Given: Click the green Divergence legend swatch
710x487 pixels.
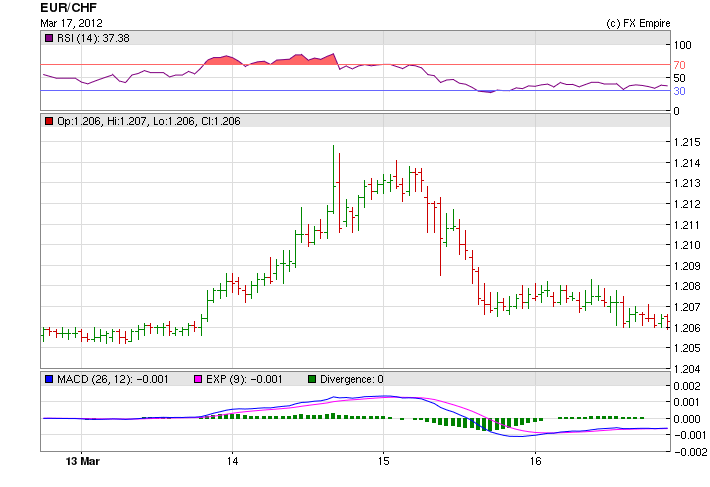Looking at the screenshot, I should (x=312, y=379).
